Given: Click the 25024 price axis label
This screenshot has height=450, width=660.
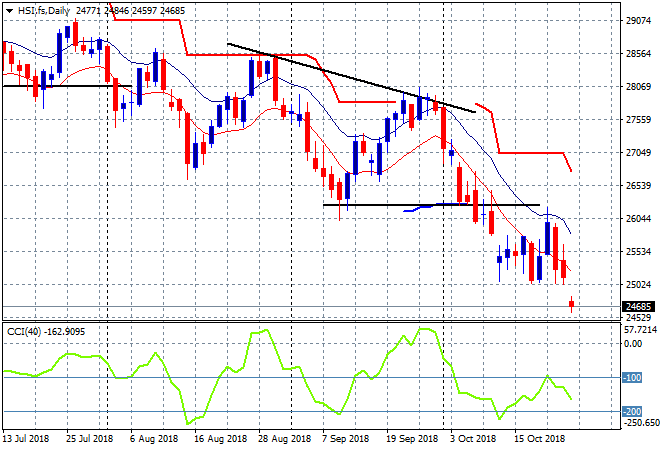Looking at the screenshot, I should tap(638, 285).
